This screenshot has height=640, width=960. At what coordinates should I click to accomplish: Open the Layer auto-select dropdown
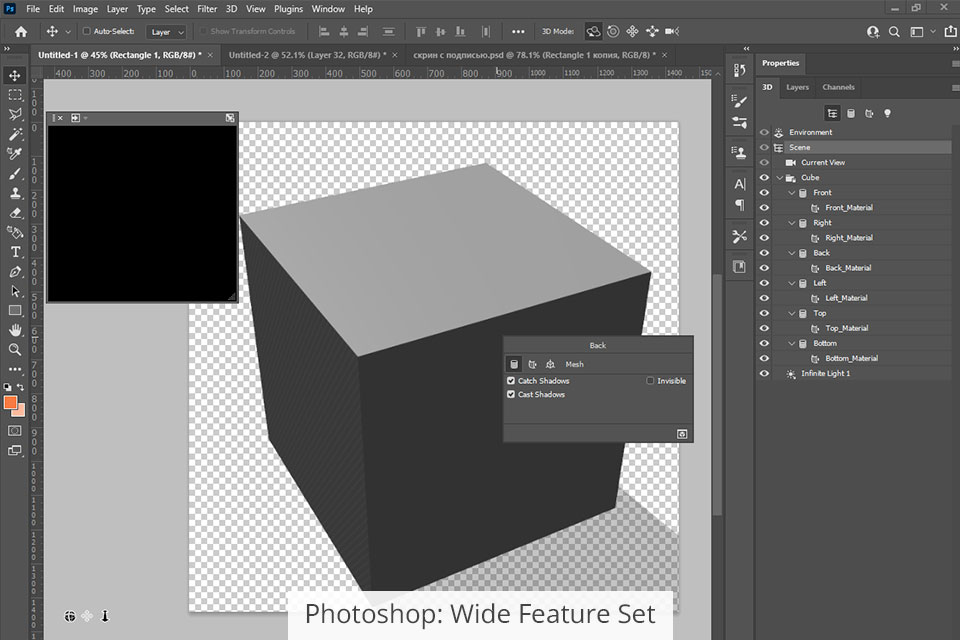point(165,32)
